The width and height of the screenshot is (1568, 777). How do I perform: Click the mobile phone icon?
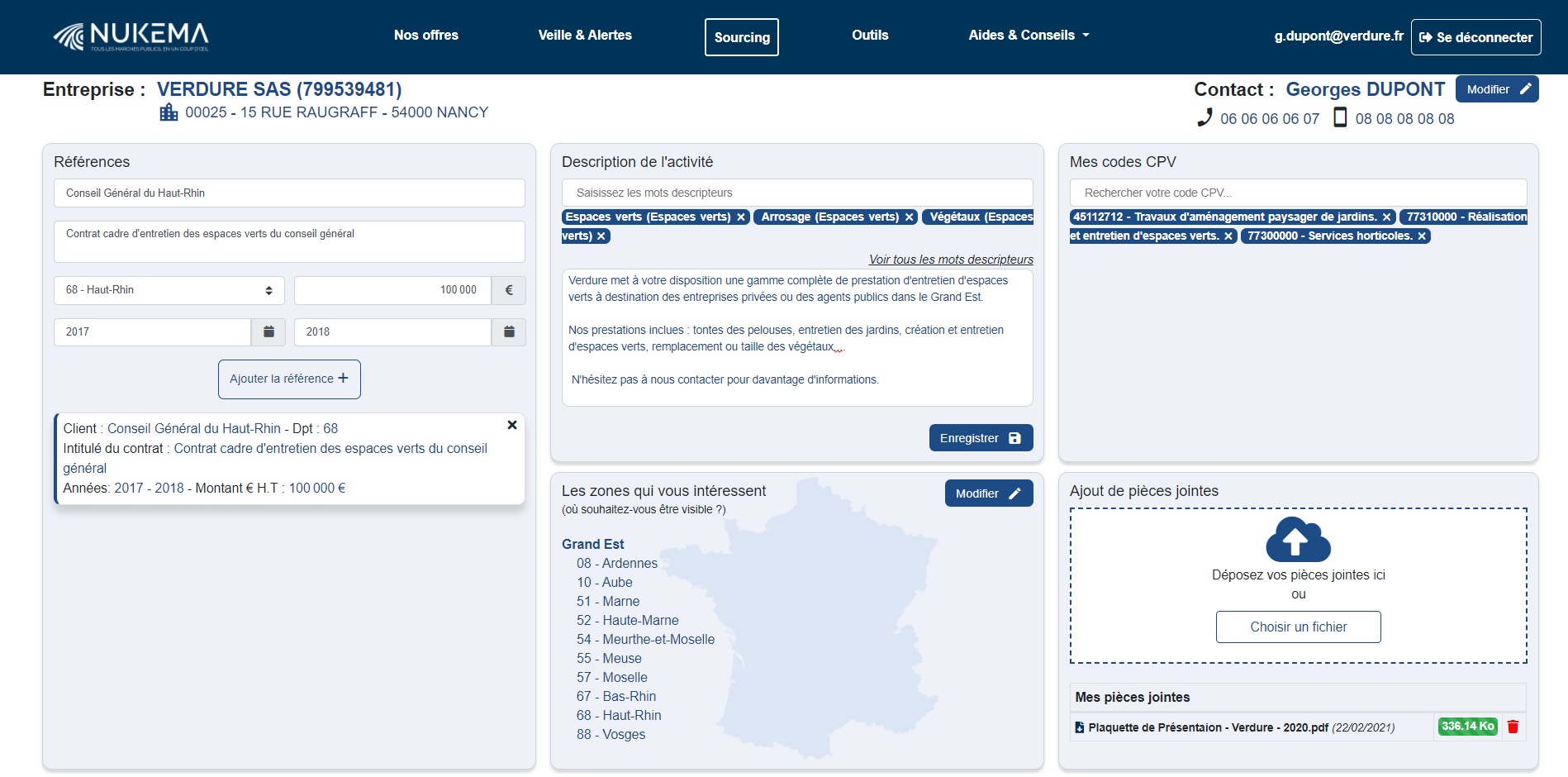(x=1340, y=117)
